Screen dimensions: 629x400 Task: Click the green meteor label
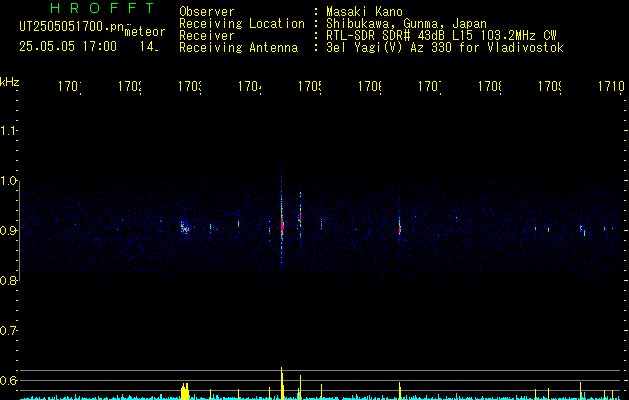pyautogui.click(x=145, y=32)
